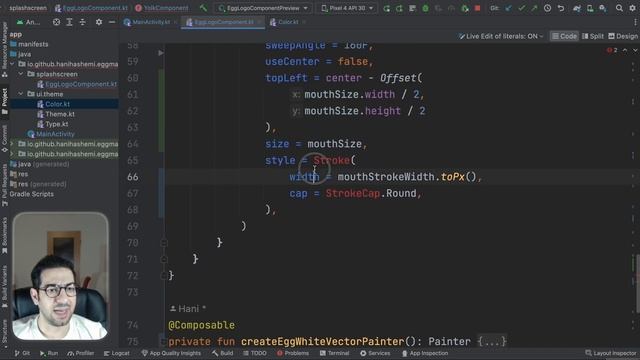Open the Build tool window

tap(222, 353)
